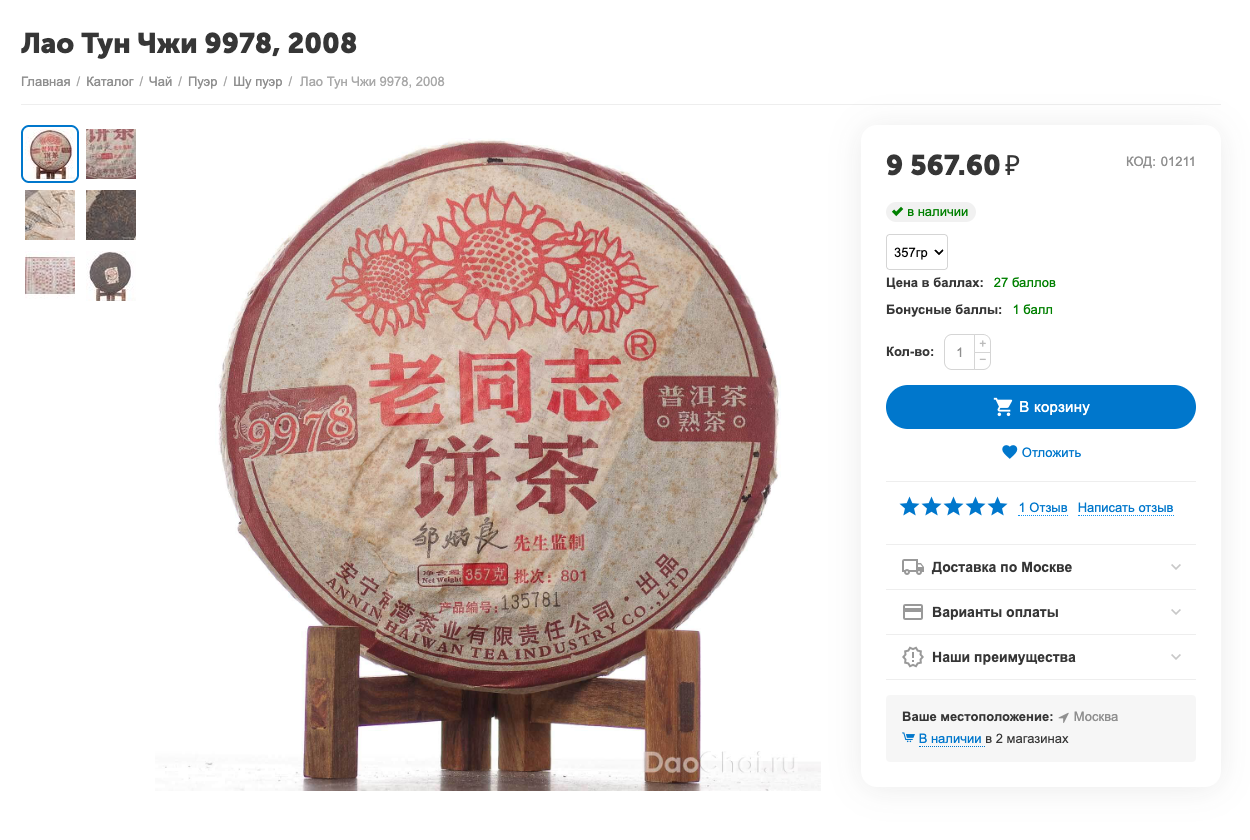Screen dimensions: 1250x840
Task: Click the location arrow icon near Москва
Action: [1064, 717]
